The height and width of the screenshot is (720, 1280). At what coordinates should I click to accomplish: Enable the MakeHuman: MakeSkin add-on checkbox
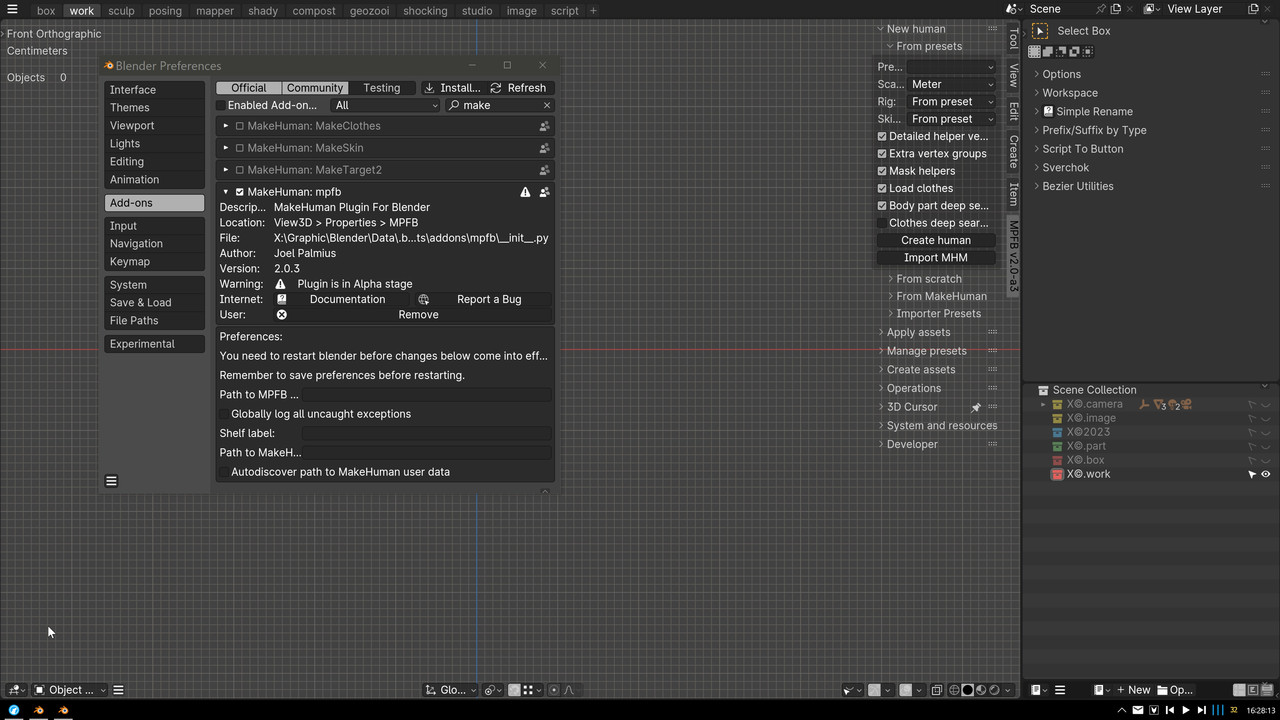click(240, 148)
